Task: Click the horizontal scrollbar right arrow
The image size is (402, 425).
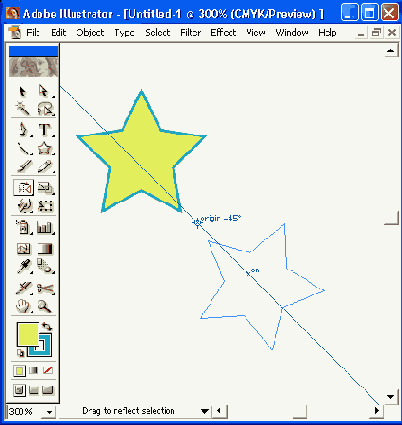Action: pos(377,410)
